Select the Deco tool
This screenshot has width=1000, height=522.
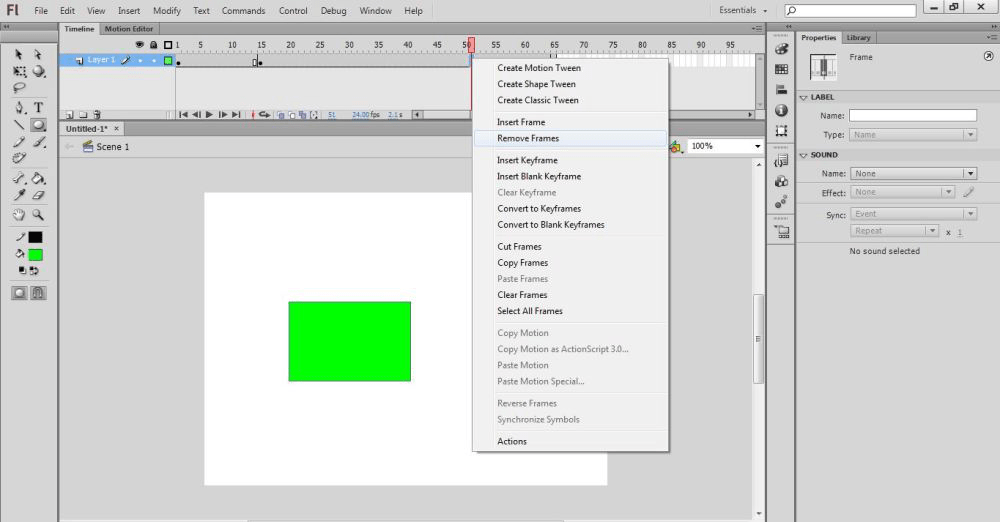[x=19, y=158]
